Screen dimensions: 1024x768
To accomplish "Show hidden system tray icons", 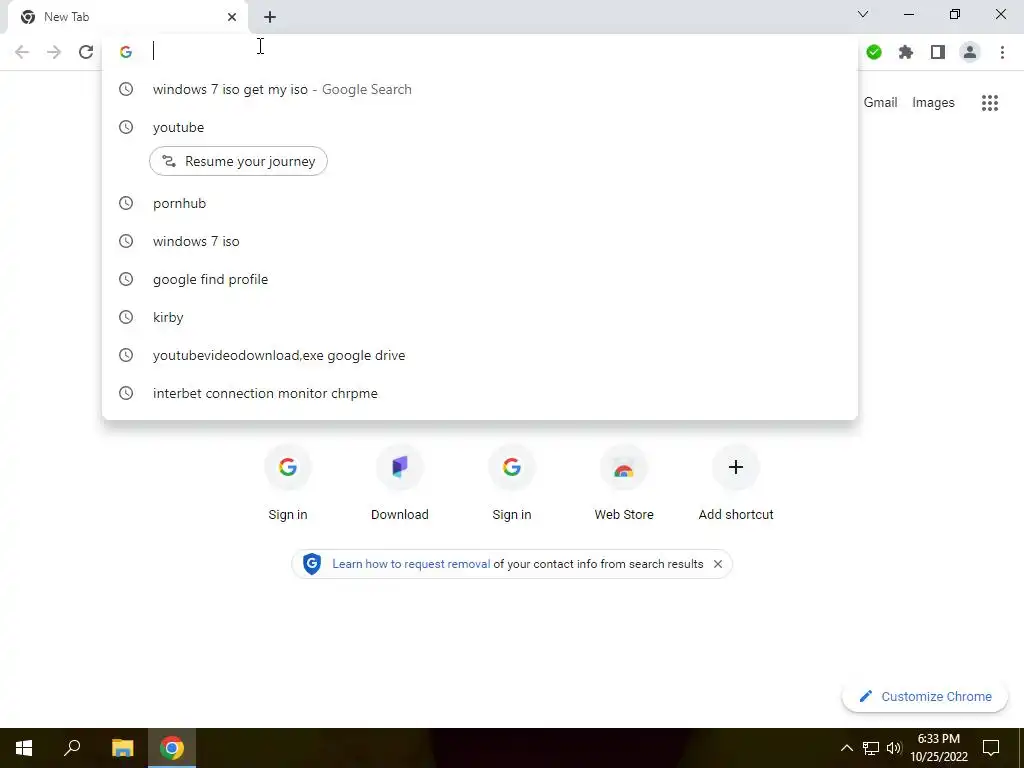I will 846,748.
